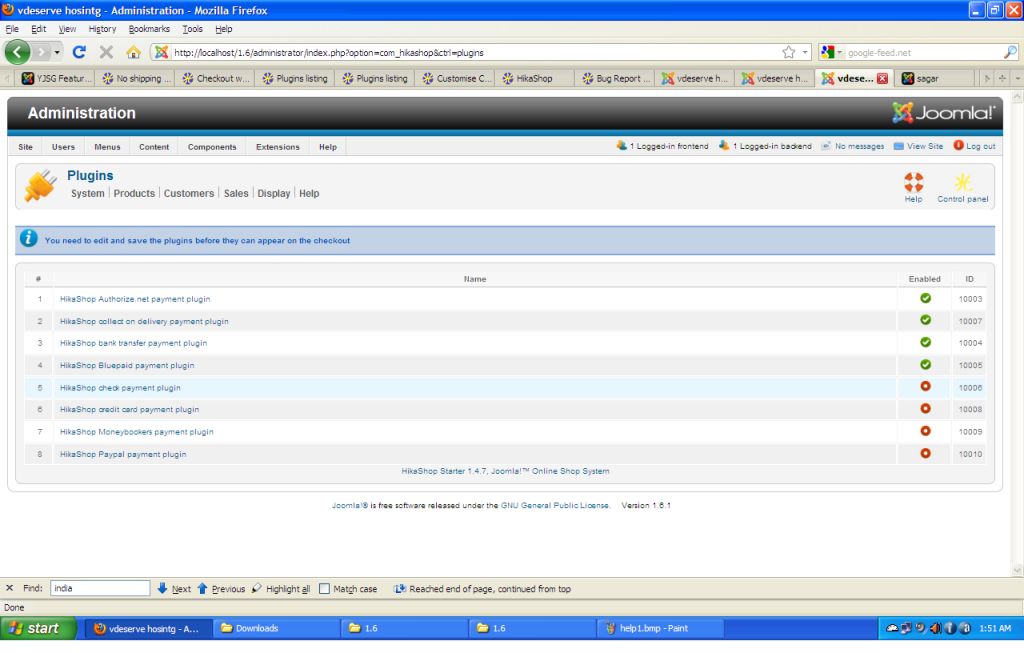The width and height of the screenshot is (1024, 653).
Task: Close the active vdese... tab
Action: pyautogui.click(x=882, y=78)
